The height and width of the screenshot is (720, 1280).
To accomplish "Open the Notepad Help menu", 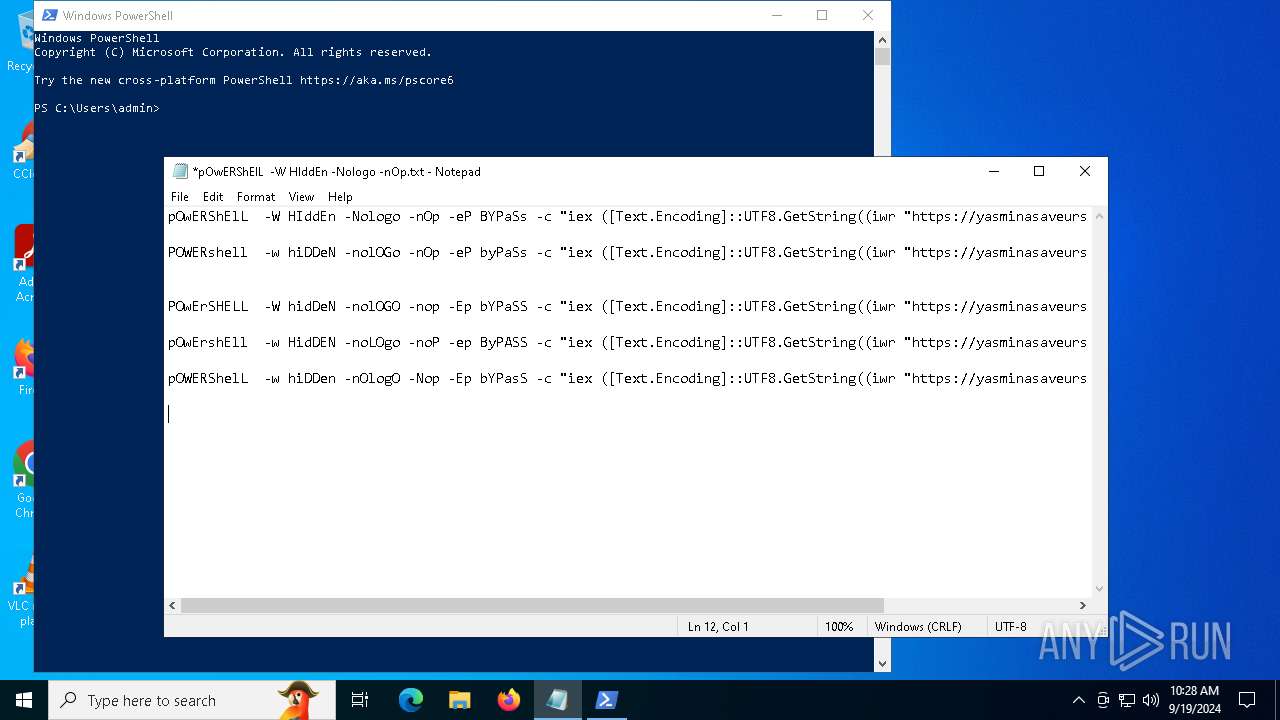I will 340,197.
